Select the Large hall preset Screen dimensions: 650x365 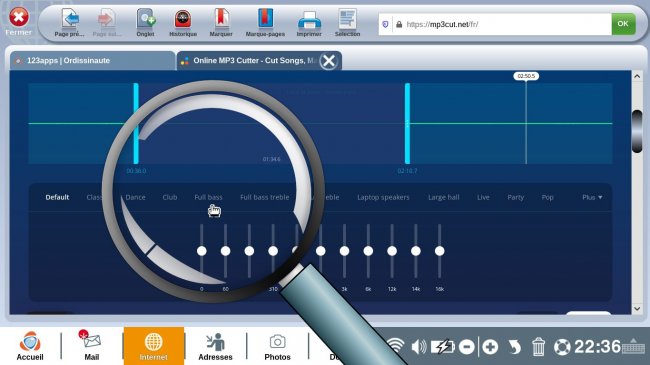tap(444, 197)
